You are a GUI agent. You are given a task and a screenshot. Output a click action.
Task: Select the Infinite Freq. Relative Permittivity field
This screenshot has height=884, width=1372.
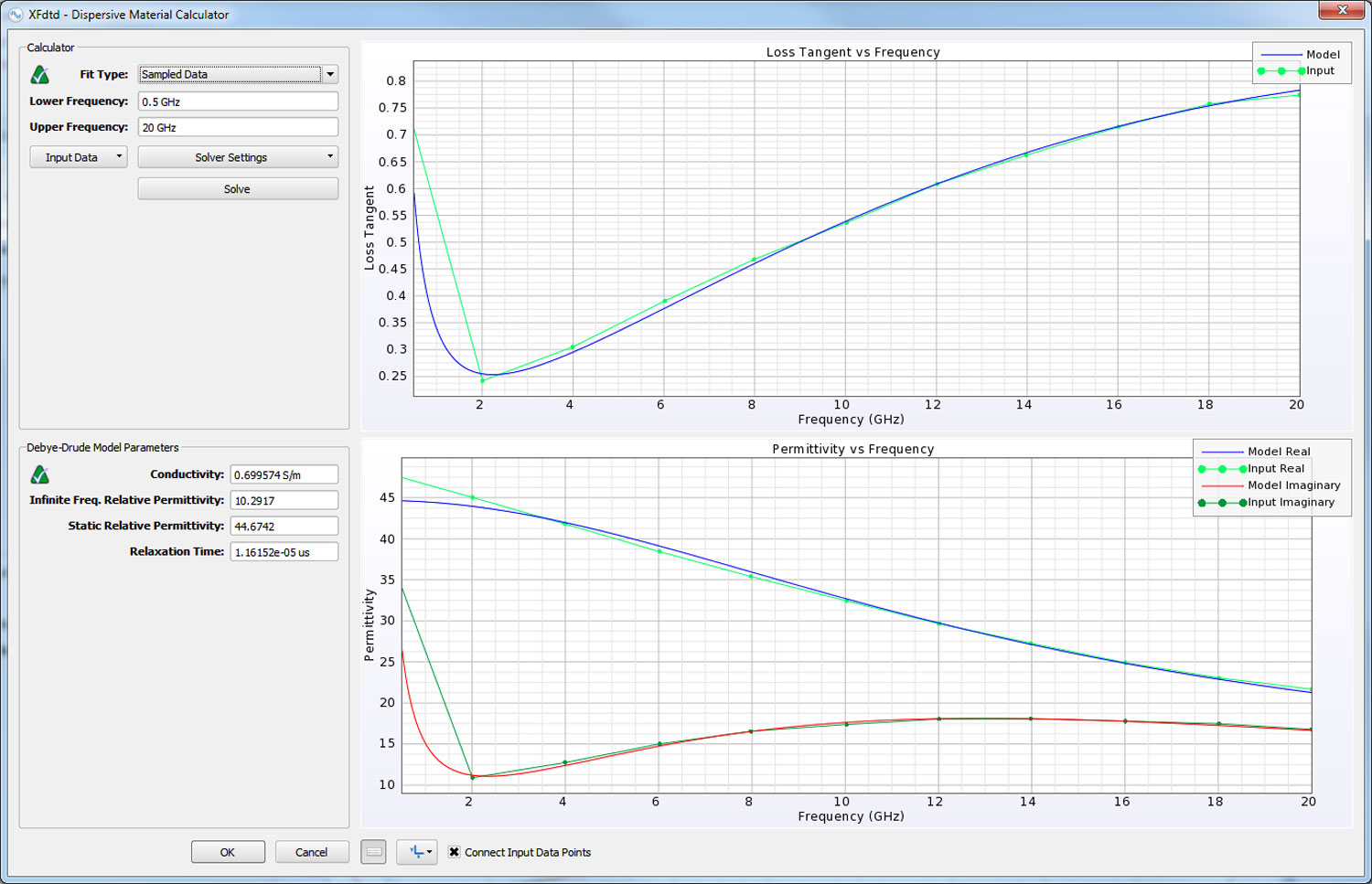[x=284, y=500]
